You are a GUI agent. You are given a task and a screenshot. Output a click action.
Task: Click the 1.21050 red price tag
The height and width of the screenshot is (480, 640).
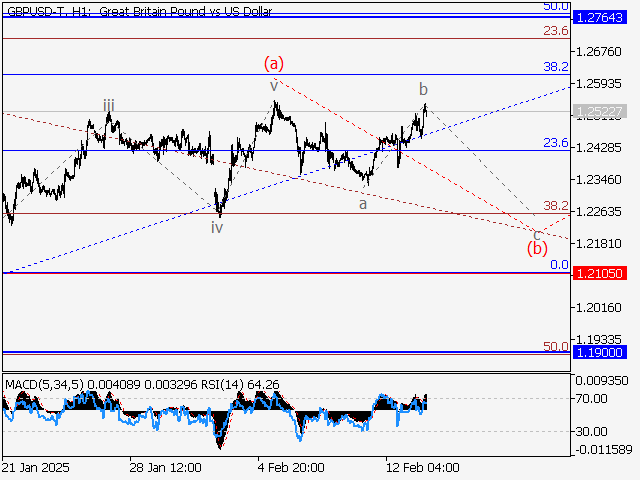pyautogui.click(x=601, y=273)
